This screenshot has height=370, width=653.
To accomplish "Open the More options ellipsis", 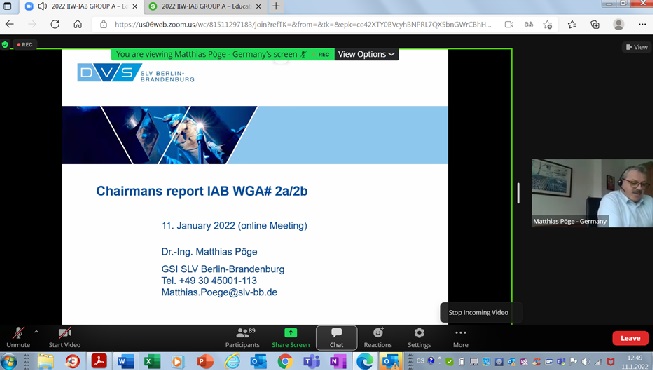I will pyautogui.click(x=461, y=338).
